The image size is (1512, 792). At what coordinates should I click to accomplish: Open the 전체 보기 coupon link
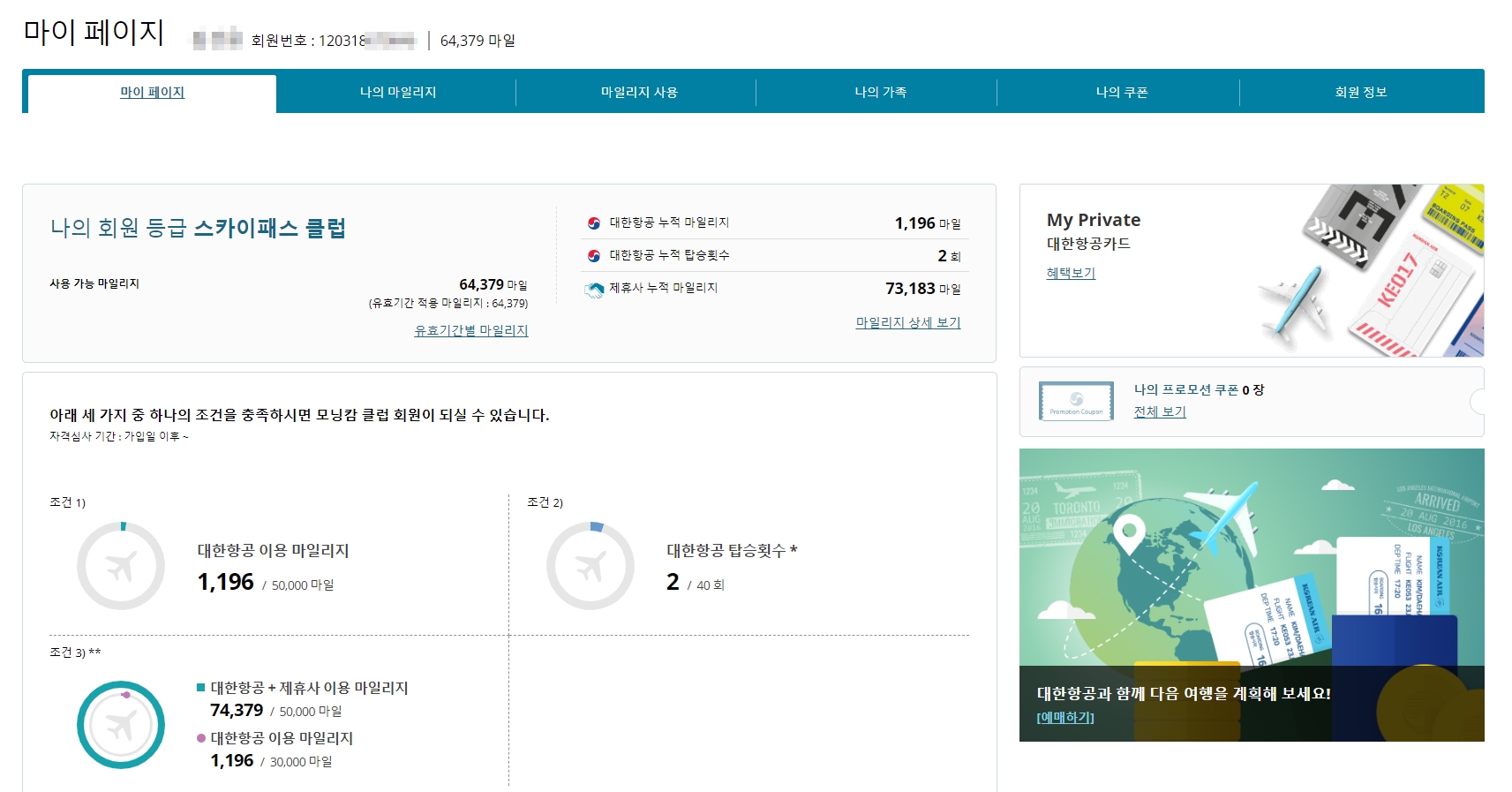(x=1160, y=411)
